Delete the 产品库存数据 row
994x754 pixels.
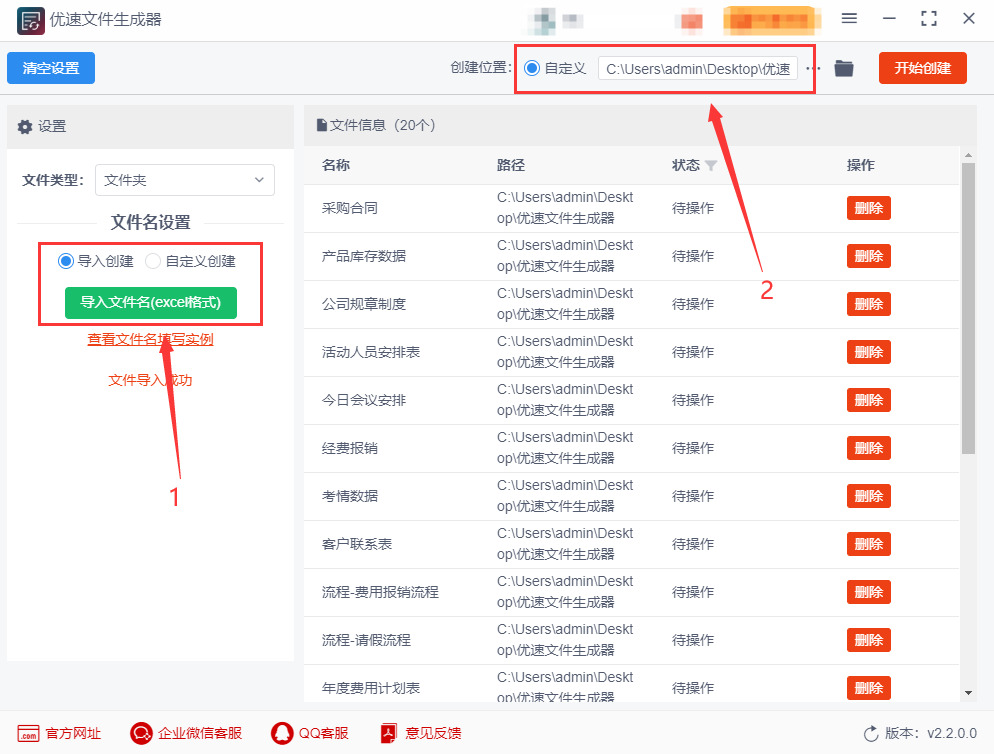(x=868, y=256)
